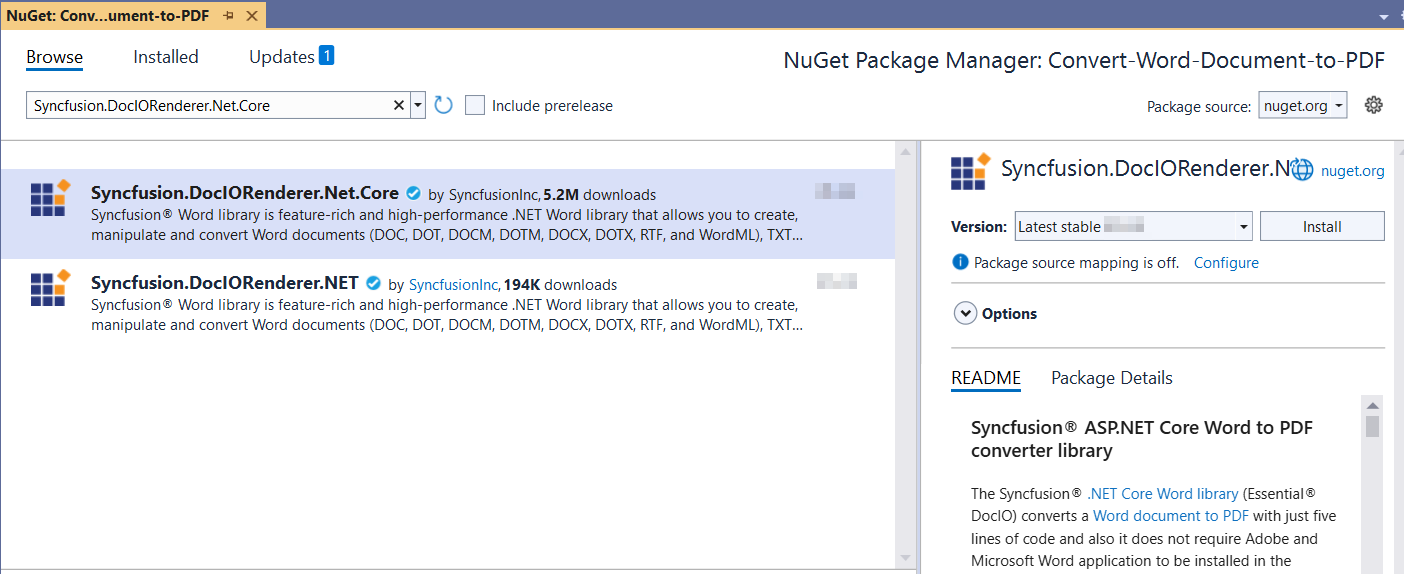Open tab list dropdown arrow at top right
This screenshot has width=1404, height=574.
(x=1384, y=17)
